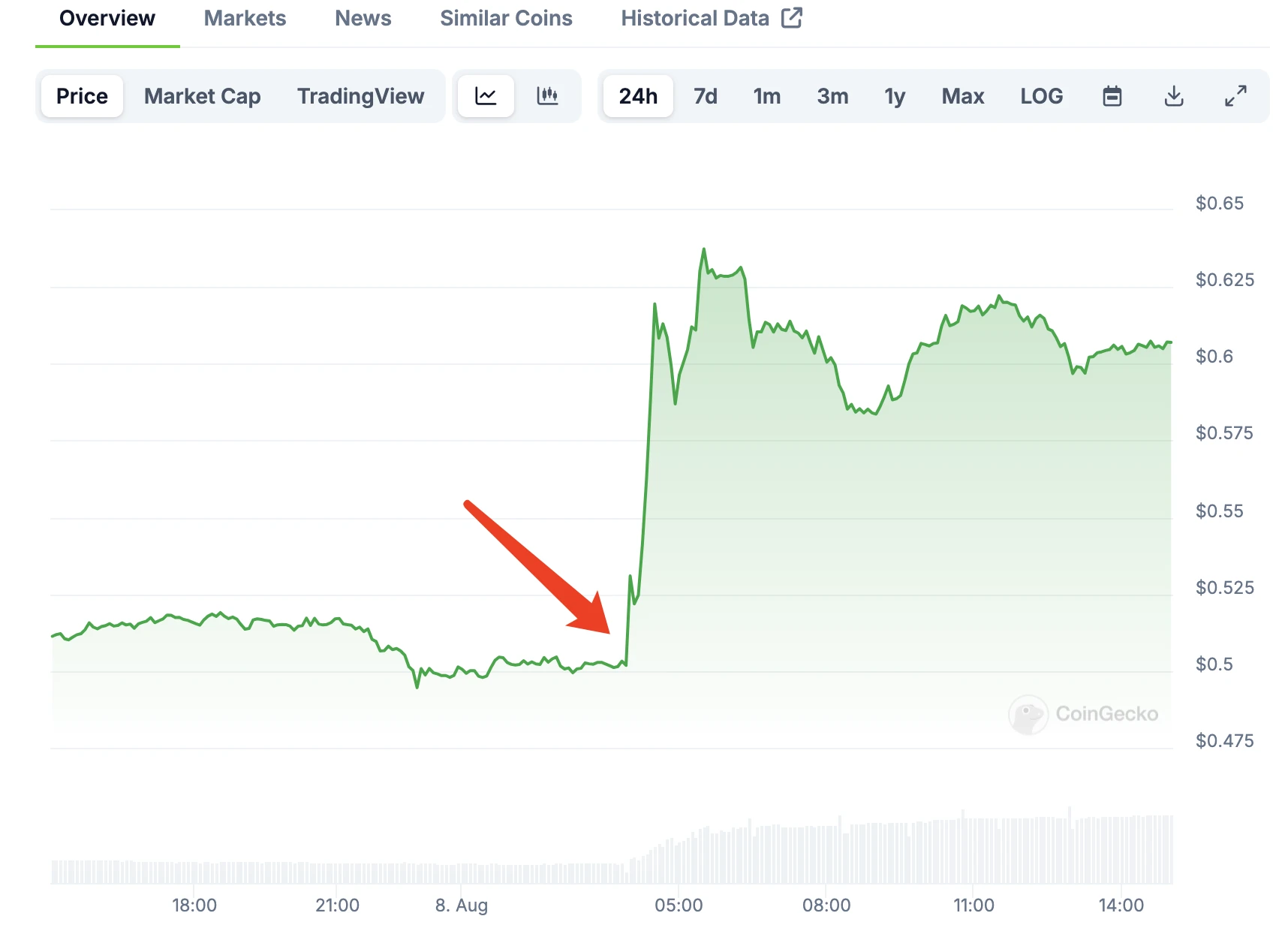Switch to the line chart view icon

486,96
